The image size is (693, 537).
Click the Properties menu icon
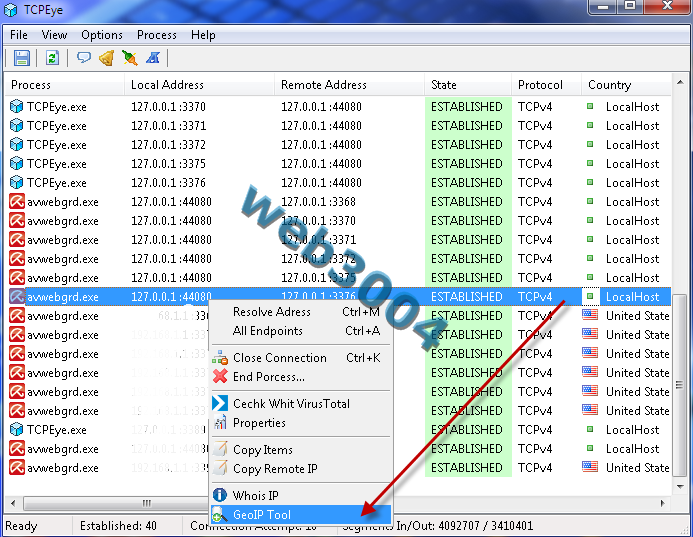tap(220, 423)
